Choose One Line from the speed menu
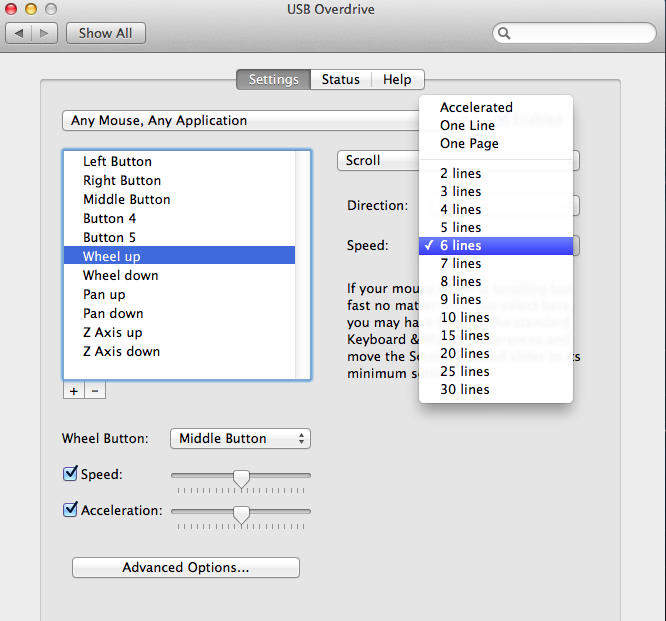 click(496, 126)
